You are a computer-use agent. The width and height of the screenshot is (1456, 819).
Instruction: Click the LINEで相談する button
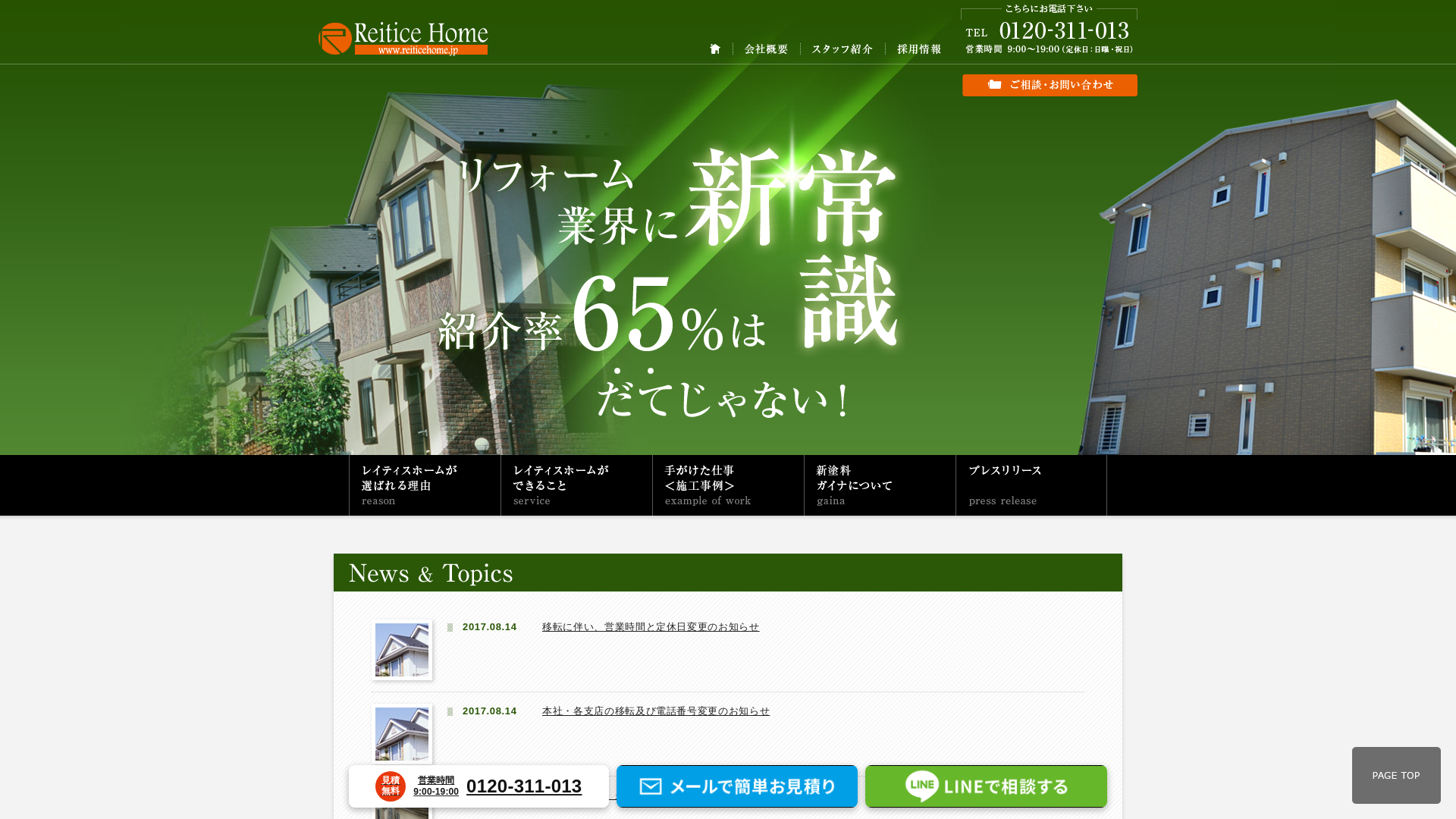point(986,786)
